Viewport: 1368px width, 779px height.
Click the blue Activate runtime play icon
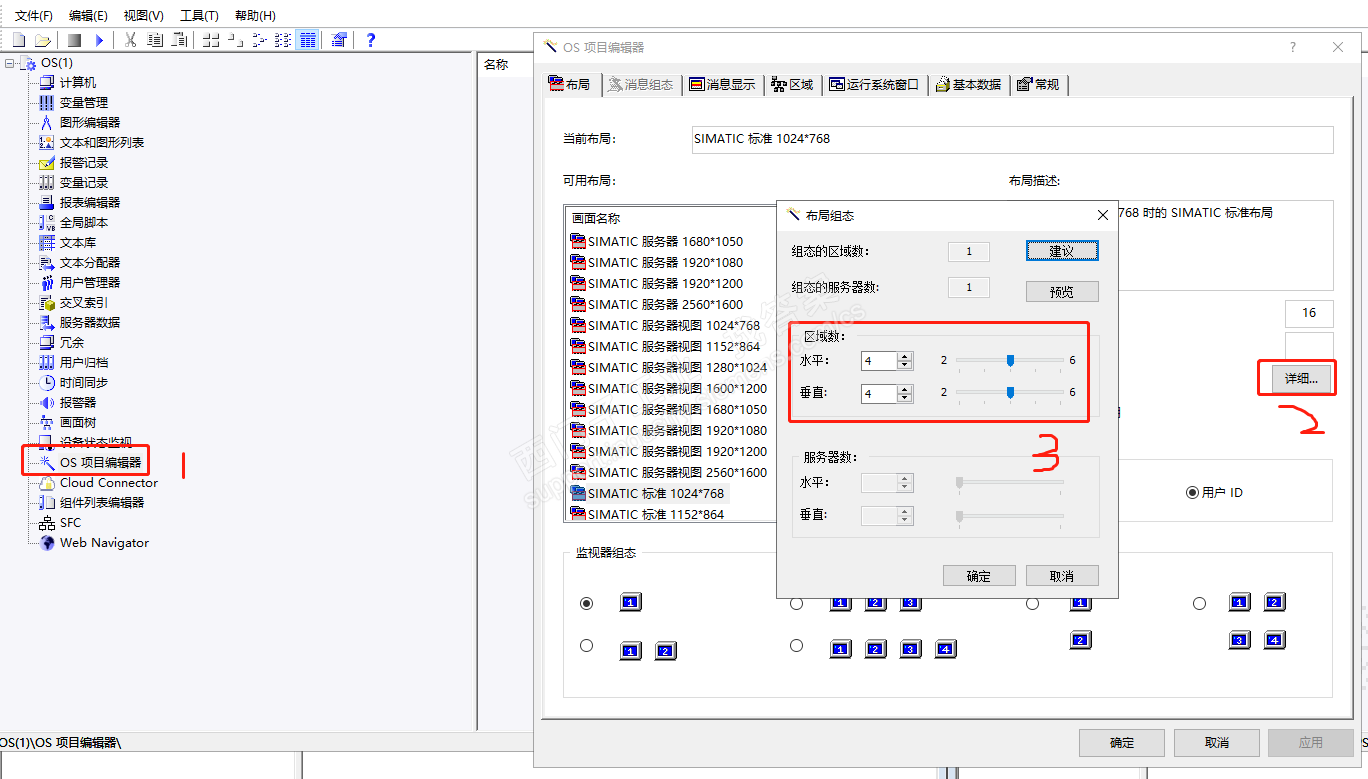(x=99, y=40)
